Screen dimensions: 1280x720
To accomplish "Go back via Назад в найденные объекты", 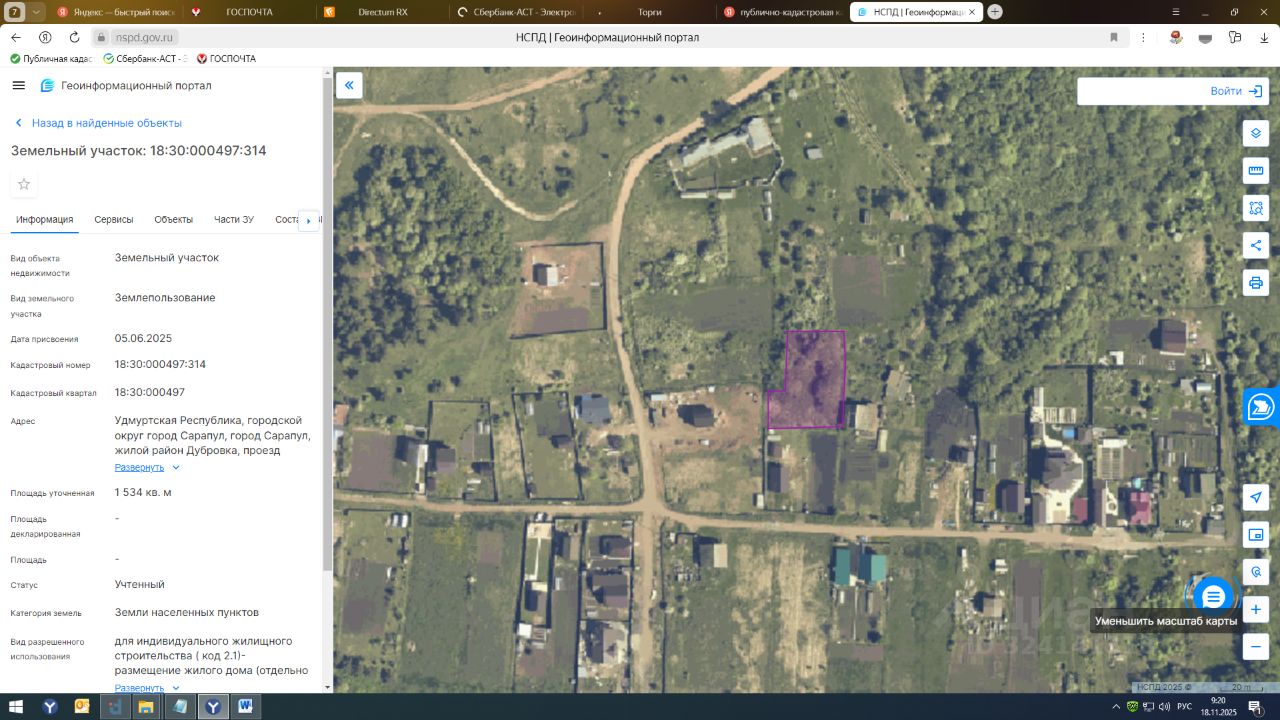I will point(98,123).
